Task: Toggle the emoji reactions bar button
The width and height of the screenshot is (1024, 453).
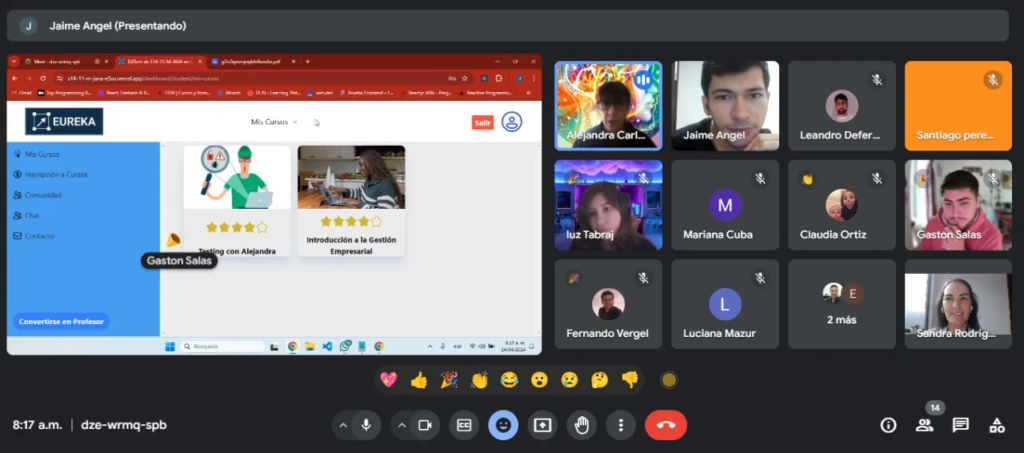Action: (503, 425)
